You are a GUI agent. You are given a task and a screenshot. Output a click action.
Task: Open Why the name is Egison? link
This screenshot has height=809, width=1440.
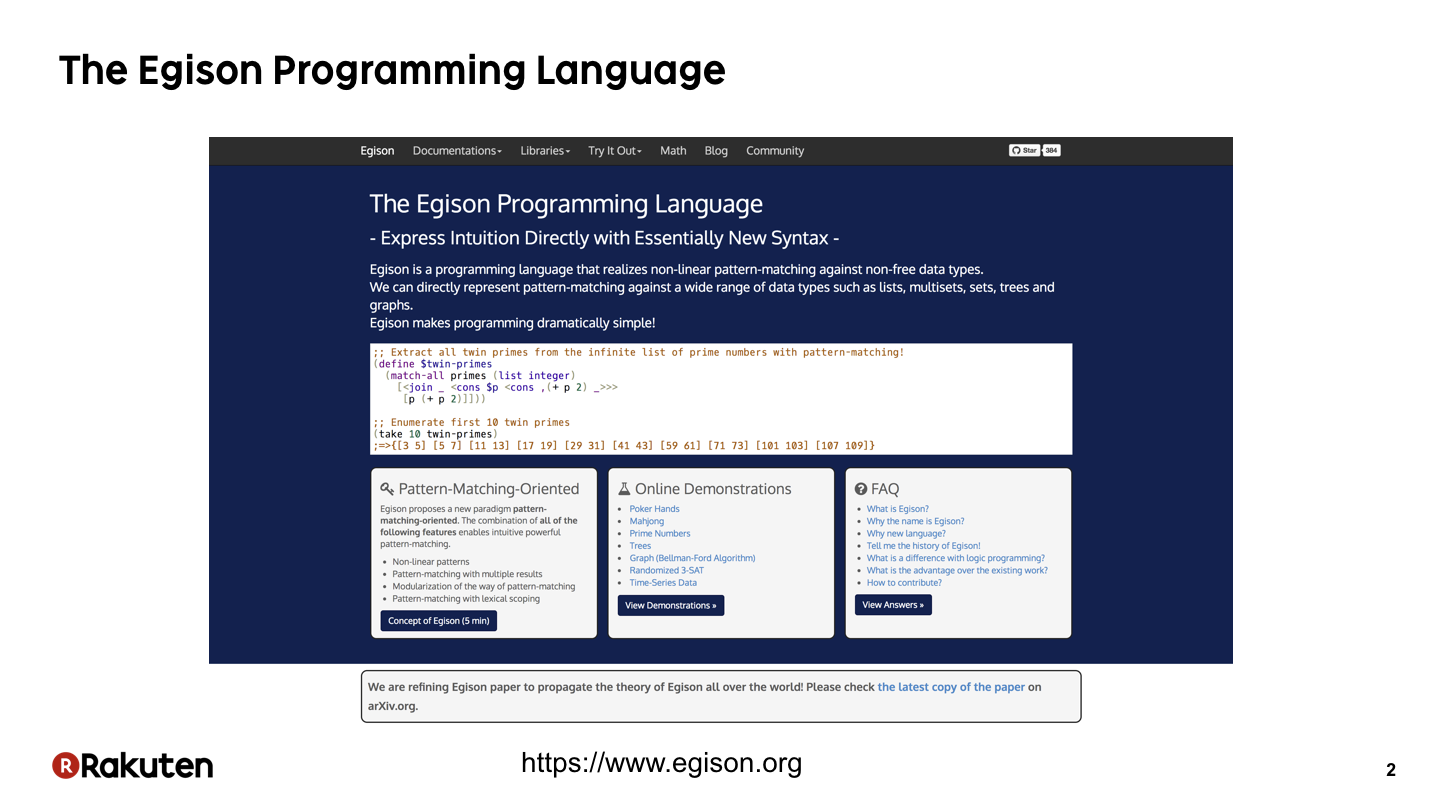click(x=916, y=521)
